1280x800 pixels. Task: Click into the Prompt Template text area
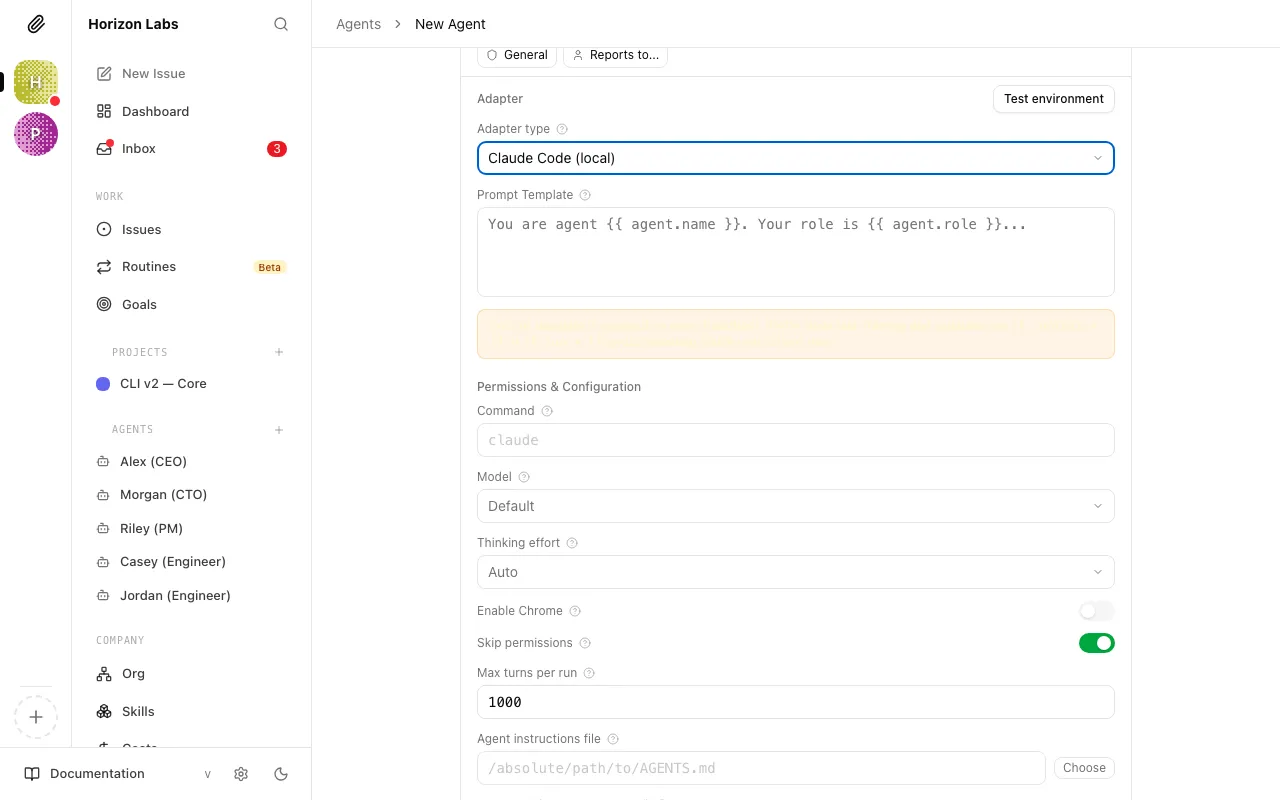pyautogui.click(x=795, y=252)
